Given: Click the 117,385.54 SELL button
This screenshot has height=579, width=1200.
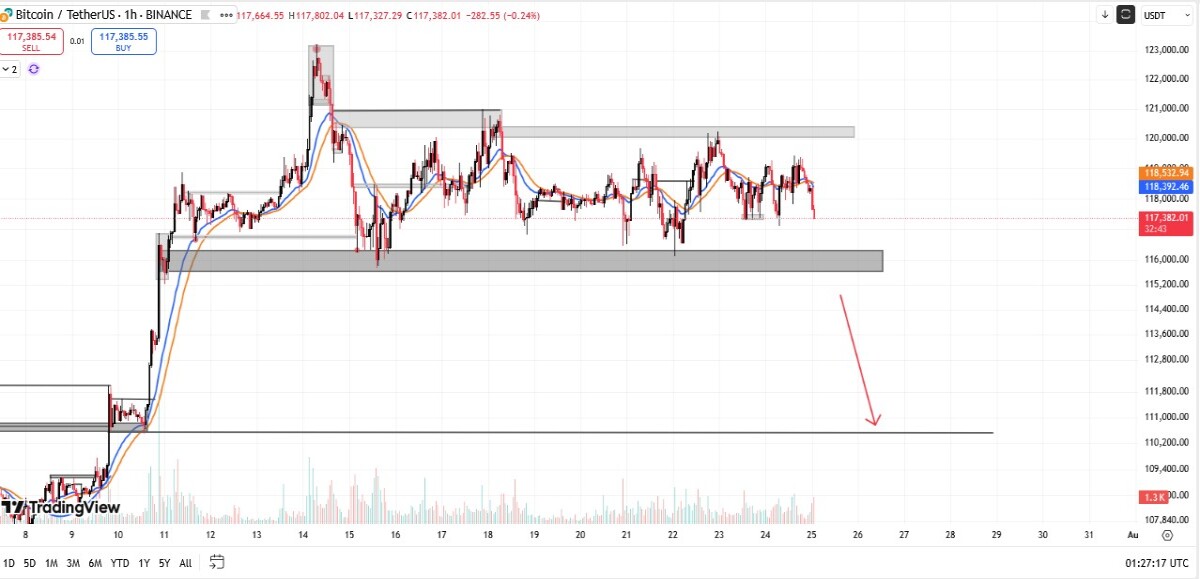Looking at the screenshot, I should click(x=31, y=41).
